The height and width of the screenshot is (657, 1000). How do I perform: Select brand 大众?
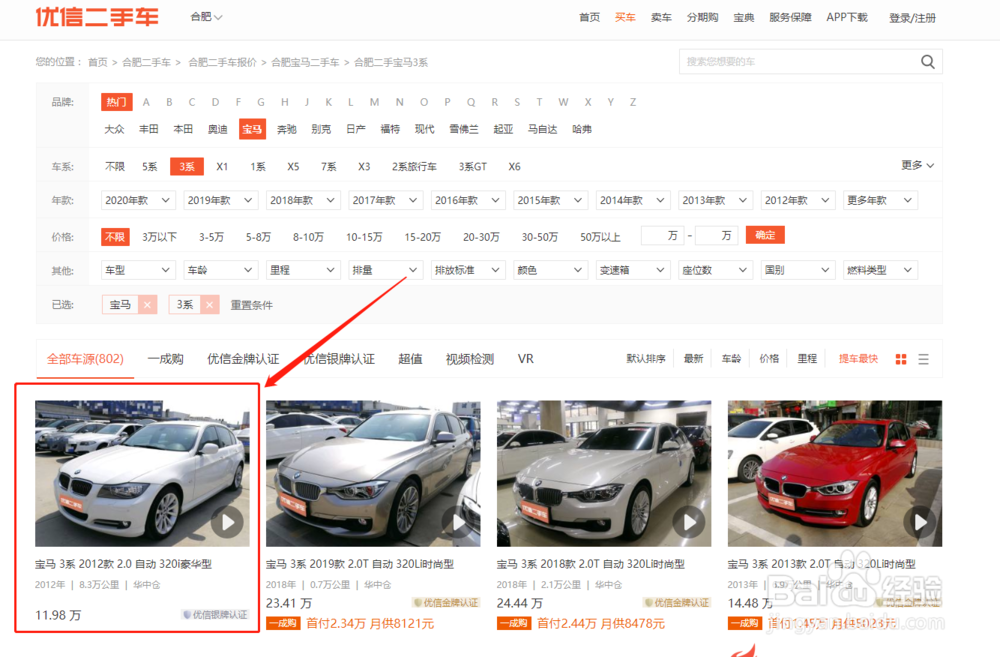pos(114,129)
